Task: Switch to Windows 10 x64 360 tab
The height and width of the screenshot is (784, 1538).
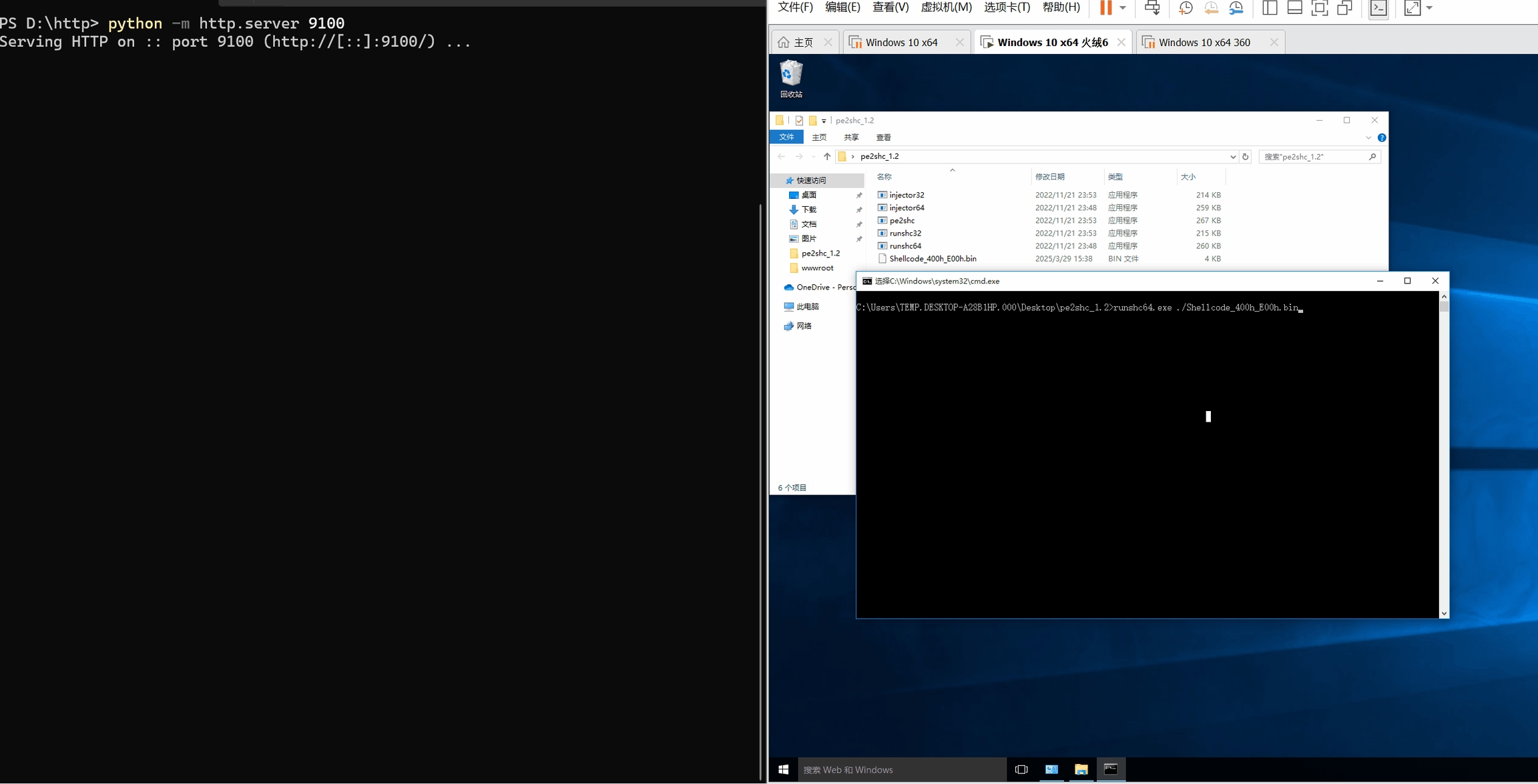Action: (1204, 42)
